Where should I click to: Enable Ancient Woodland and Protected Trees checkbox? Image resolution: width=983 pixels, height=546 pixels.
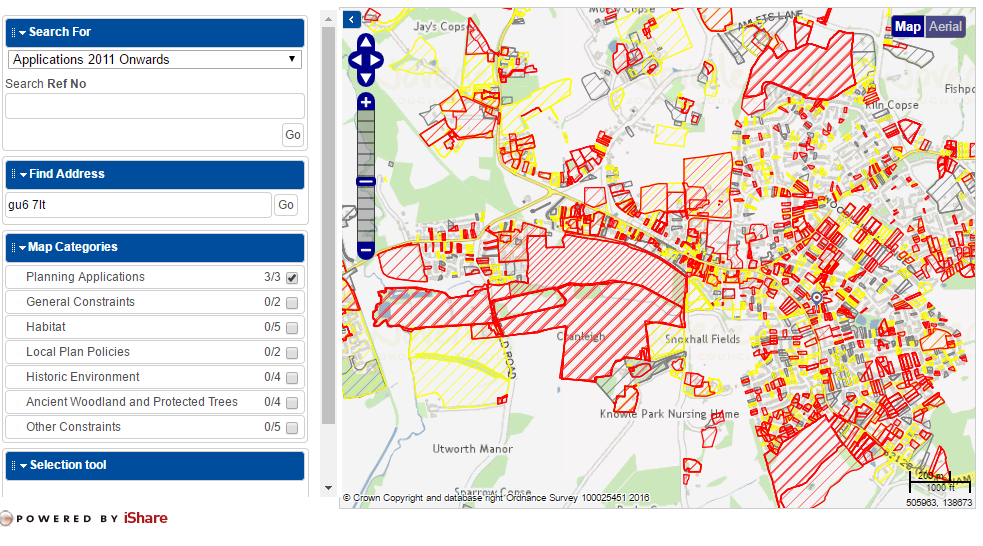click(292, 403)
